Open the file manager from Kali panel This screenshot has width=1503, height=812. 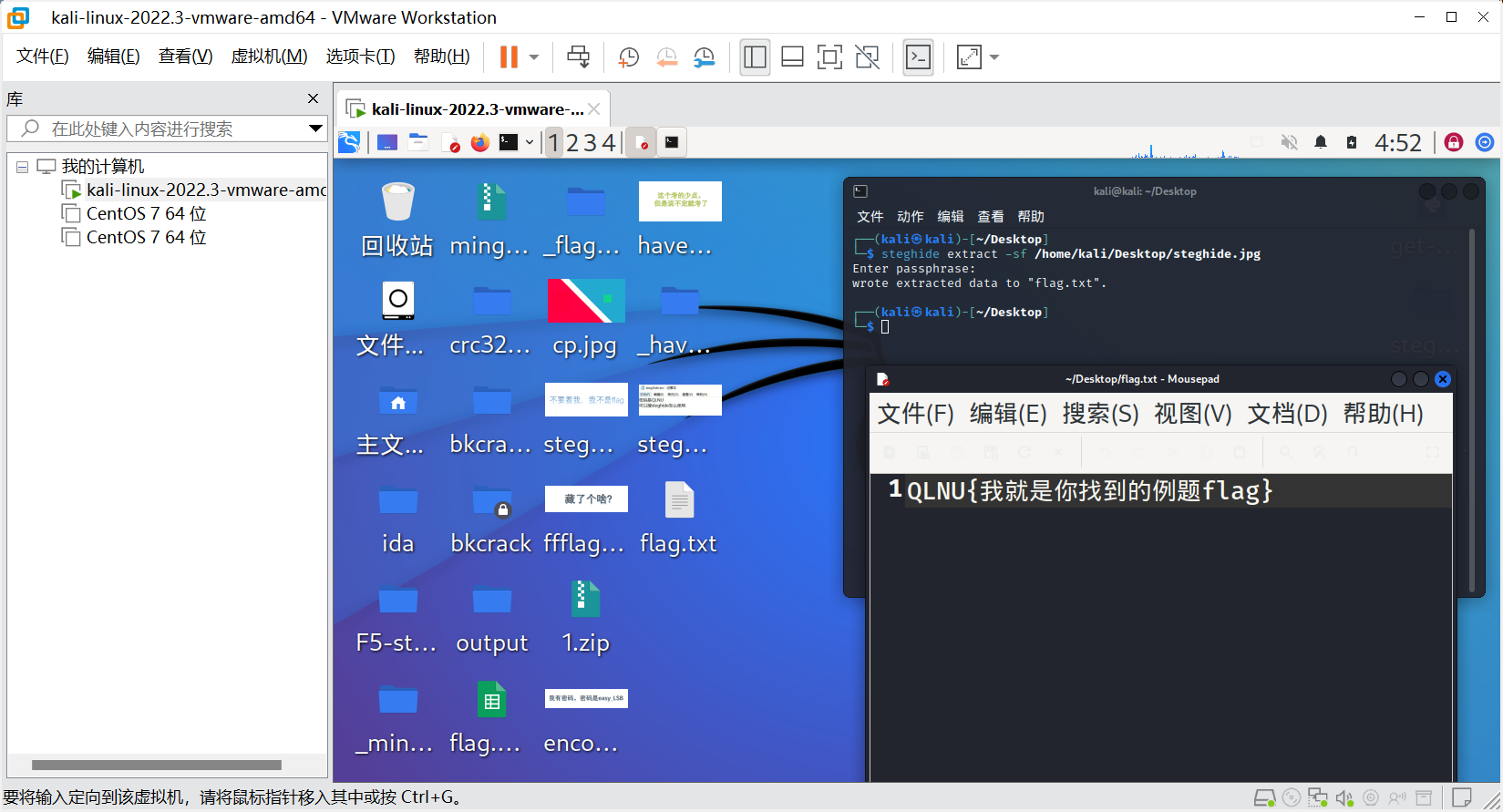coord(418,142)
